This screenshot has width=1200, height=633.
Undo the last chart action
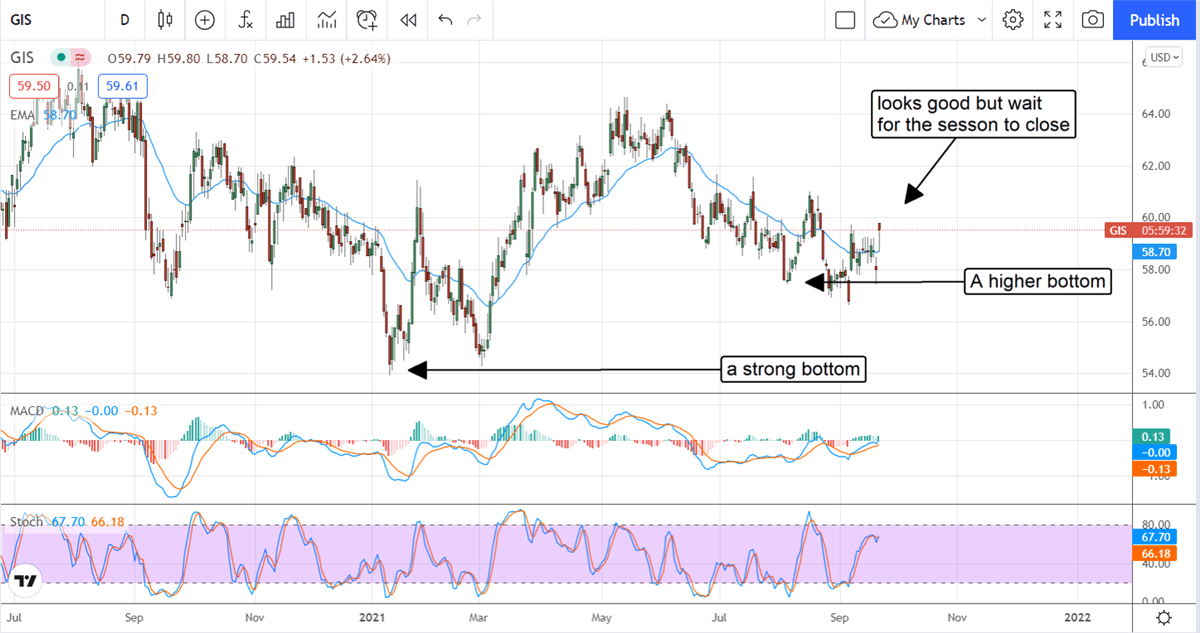445,20
